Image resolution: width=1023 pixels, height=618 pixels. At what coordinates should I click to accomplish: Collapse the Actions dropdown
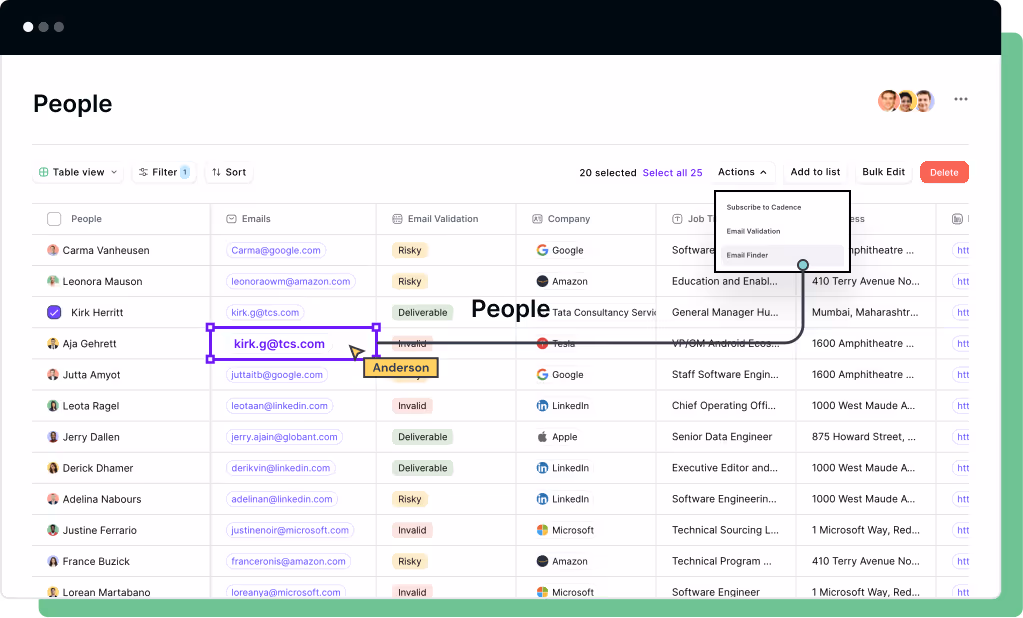point(742,172)
